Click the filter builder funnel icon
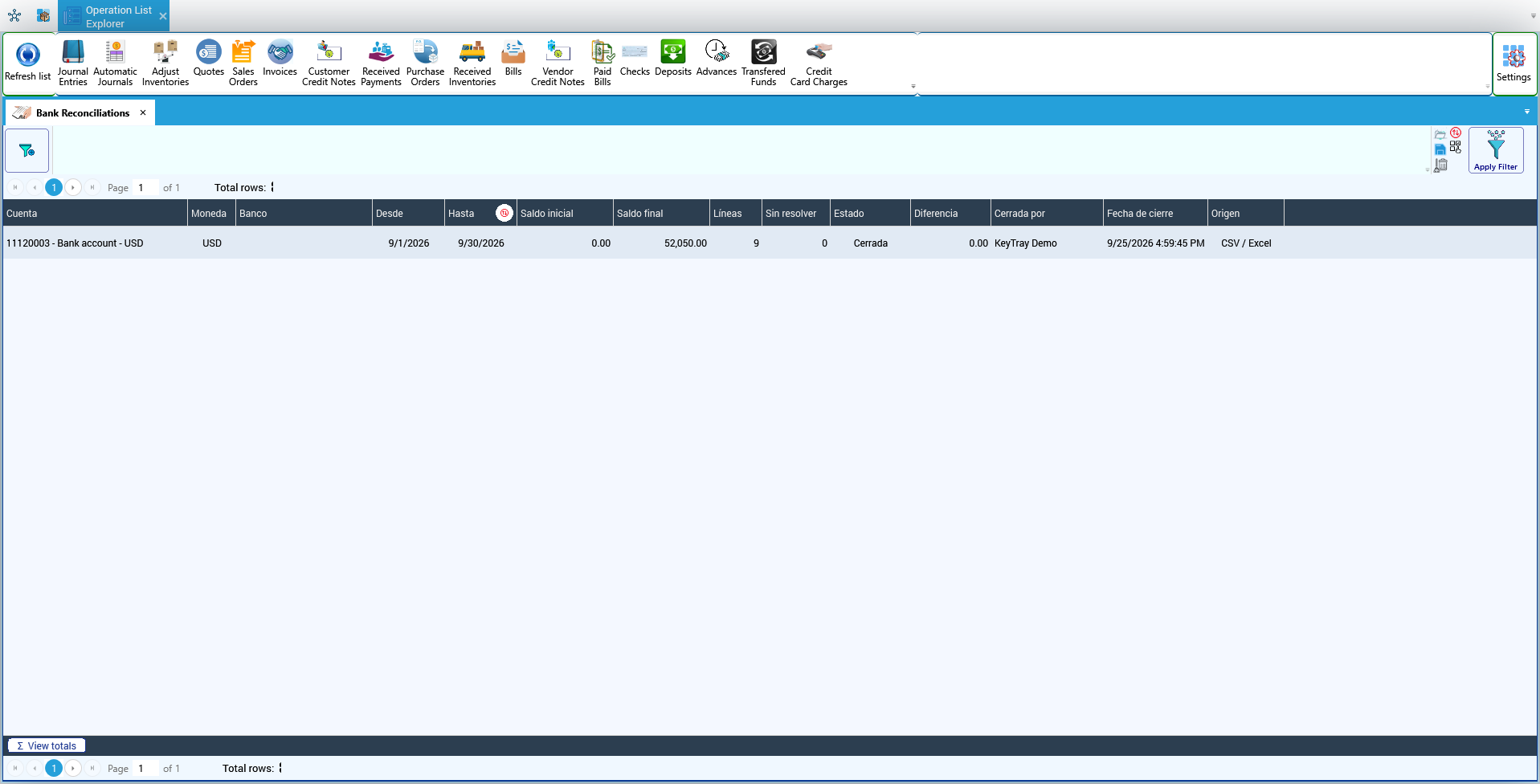The image size is (1540, 784). click(27, 150)
